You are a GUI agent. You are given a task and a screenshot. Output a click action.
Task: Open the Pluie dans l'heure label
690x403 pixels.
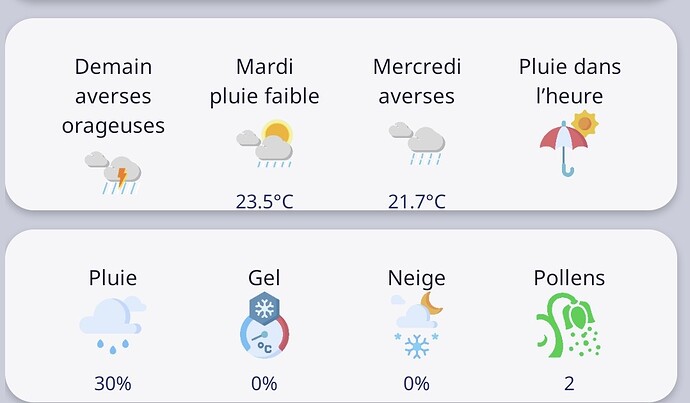click(569, 81)
